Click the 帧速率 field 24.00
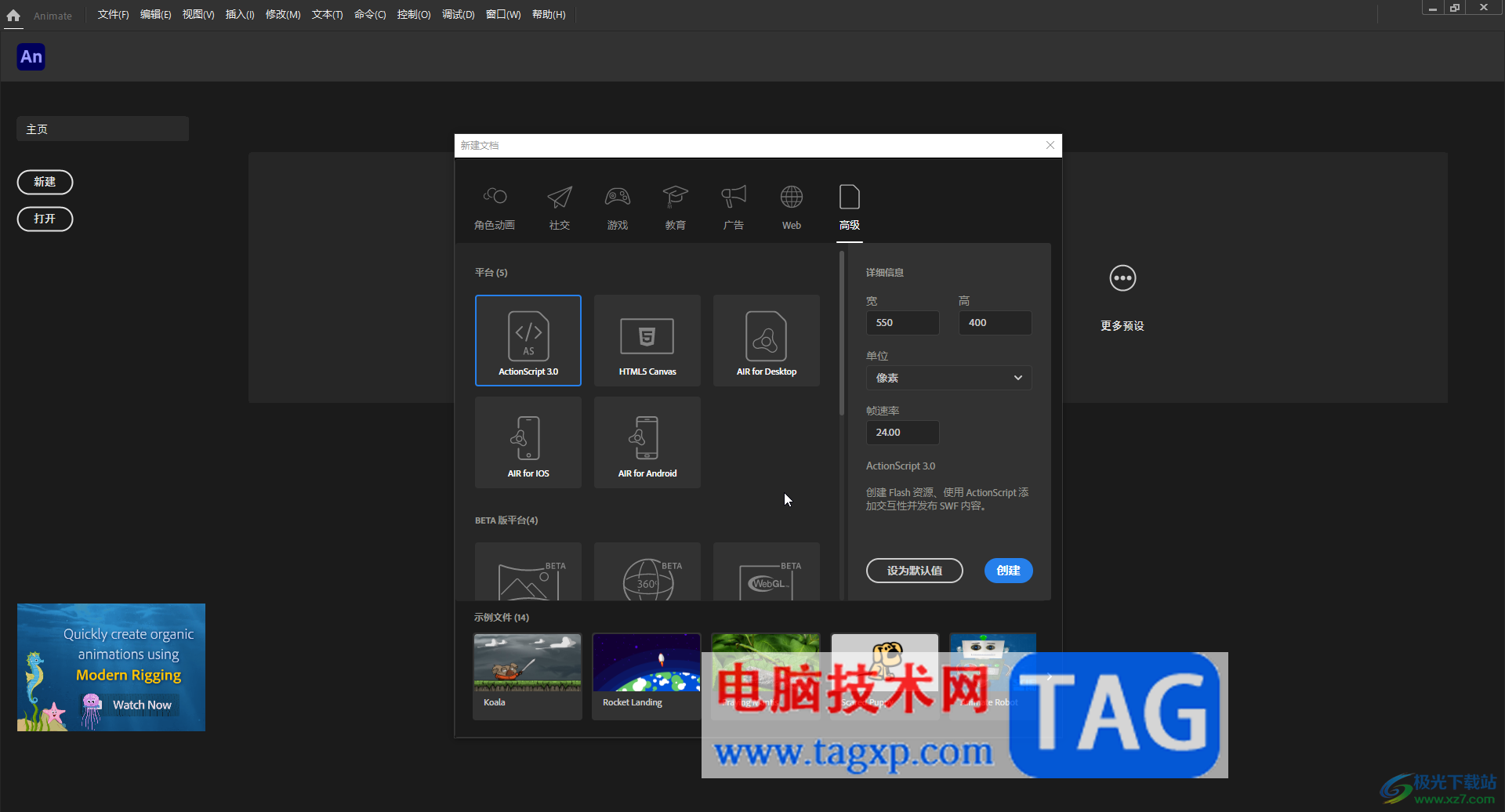The height and width of the screenshot is (812, 1505). 902,433
